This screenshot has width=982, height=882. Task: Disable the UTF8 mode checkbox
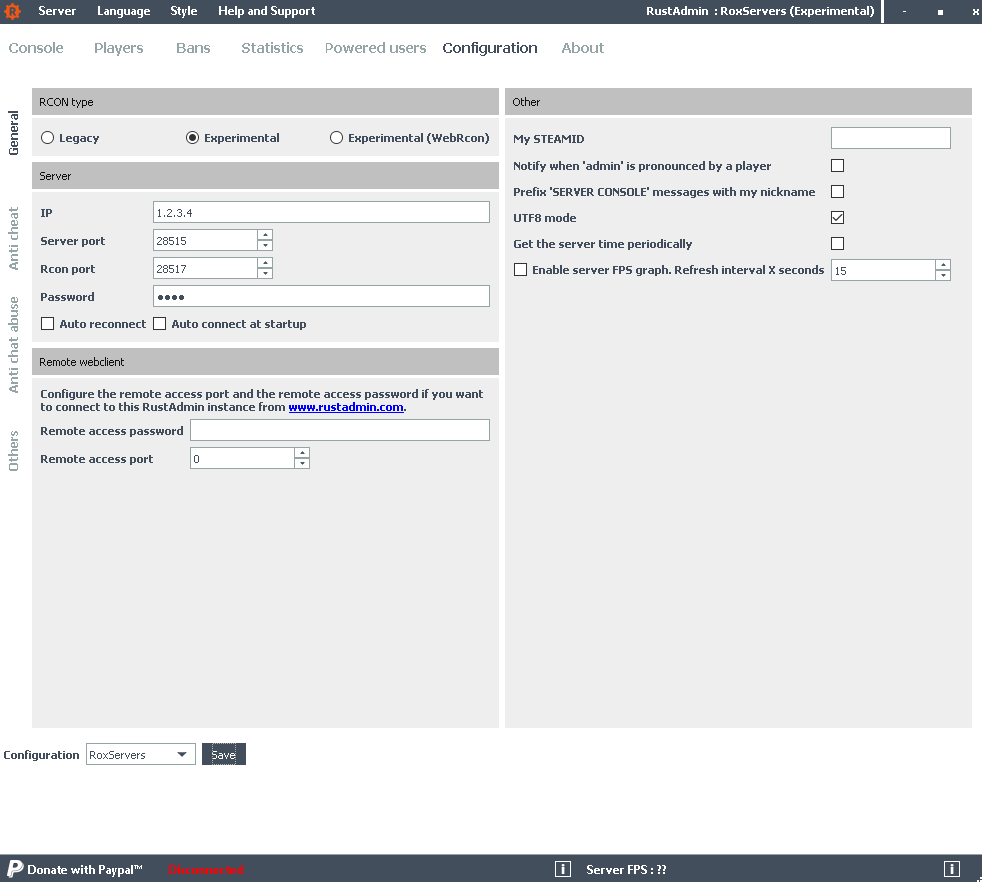pos(838,218)
